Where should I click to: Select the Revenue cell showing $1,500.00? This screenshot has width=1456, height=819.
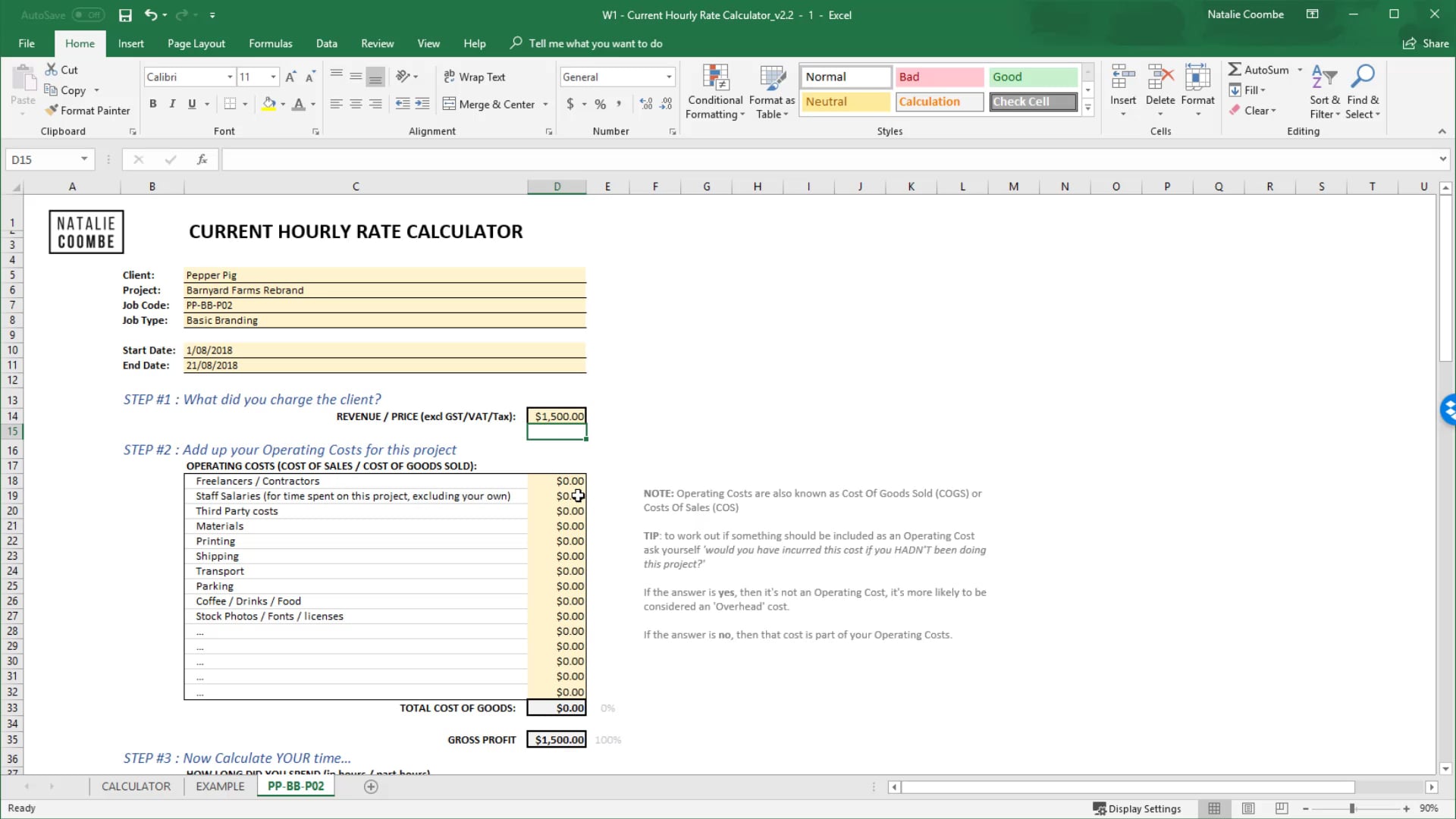556,416
